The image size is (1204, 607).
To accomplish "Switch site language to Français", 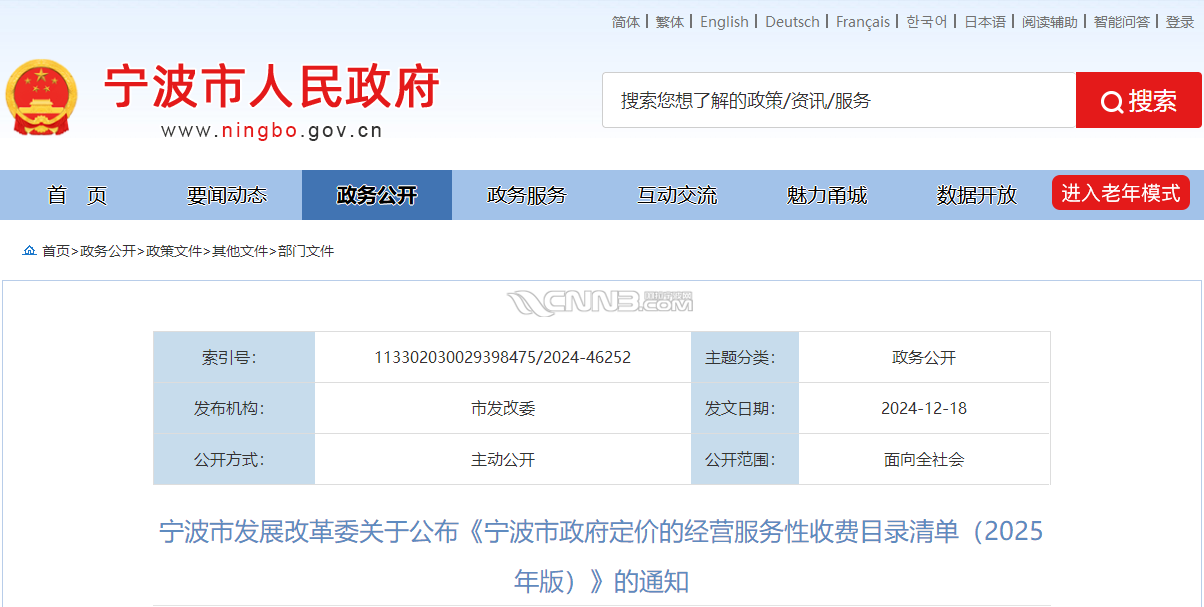I will click(863, 22).
